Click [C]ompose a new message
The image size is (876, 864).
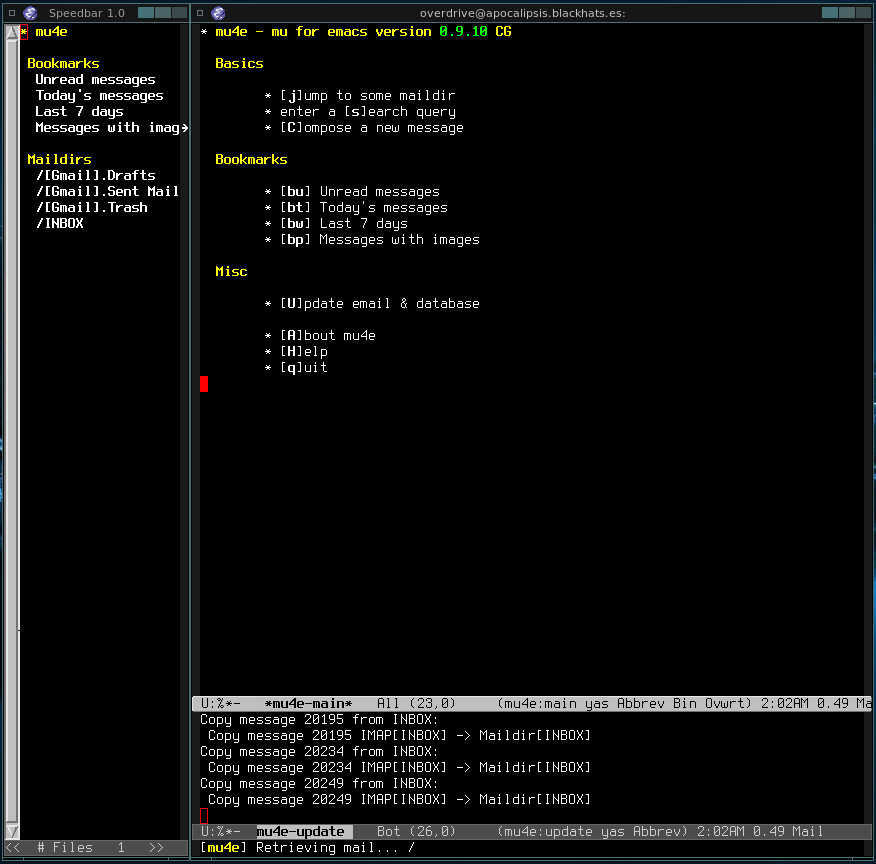[x=372, y=128]
